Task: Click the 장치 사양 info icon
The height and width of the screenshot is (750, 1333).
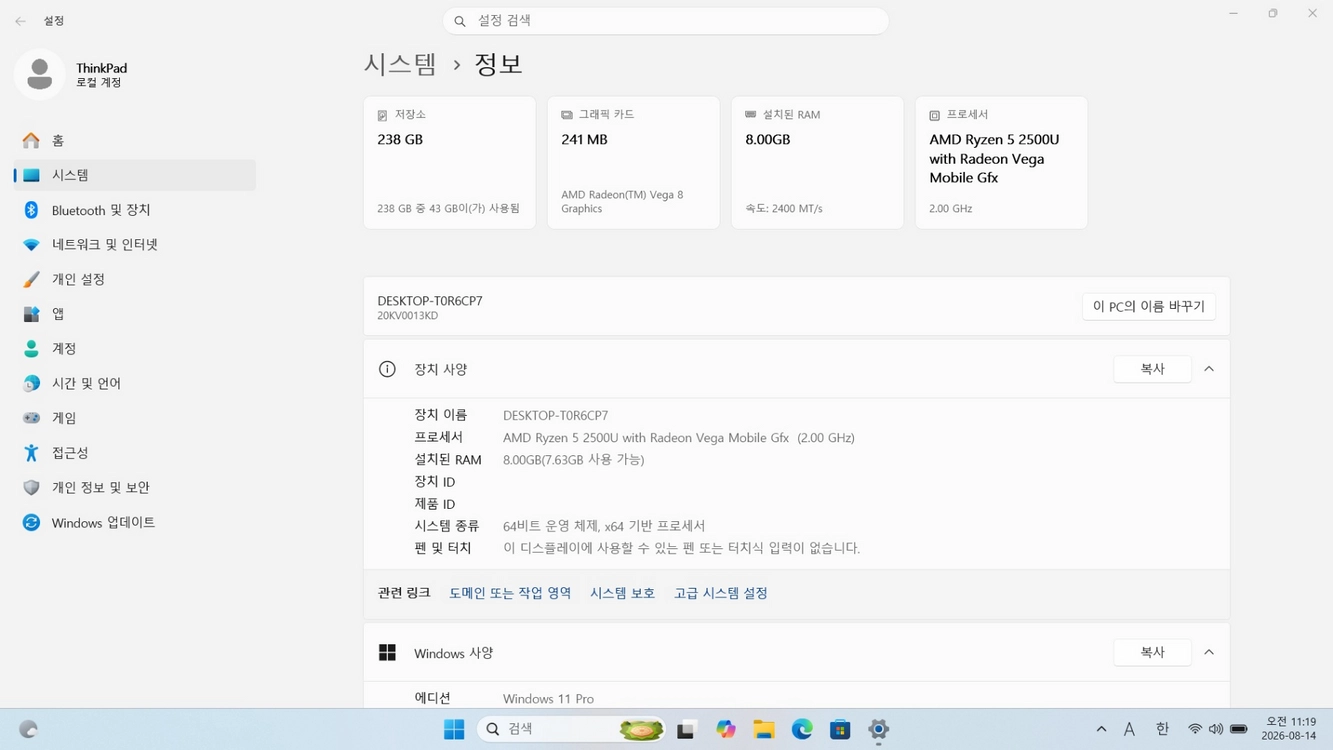Action: [387, 369]
